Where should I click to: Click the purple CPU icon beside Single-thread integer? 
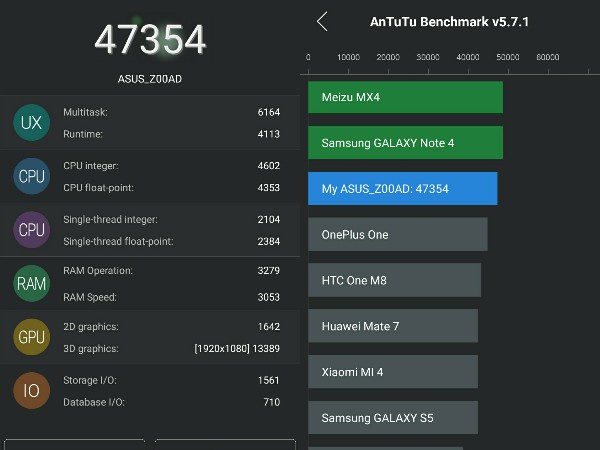[31, 230]
